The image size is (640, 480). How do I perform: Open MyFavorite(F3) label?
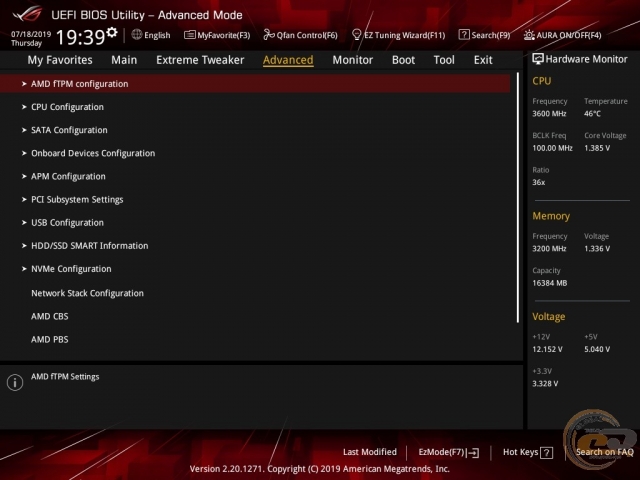pyautogui.click(x=224, y=35)
